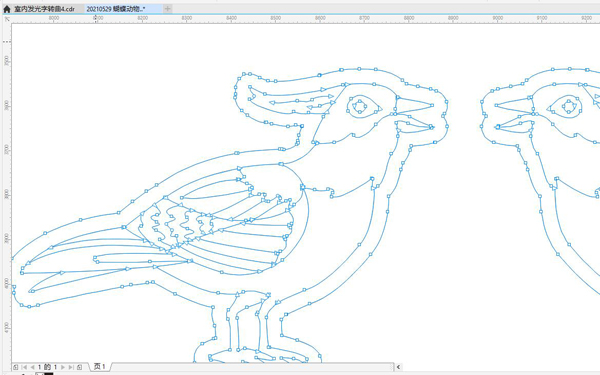This screenshot has height=375, width=600.
Task: Go to the next page arrow
Action: (x=63, y=367)
